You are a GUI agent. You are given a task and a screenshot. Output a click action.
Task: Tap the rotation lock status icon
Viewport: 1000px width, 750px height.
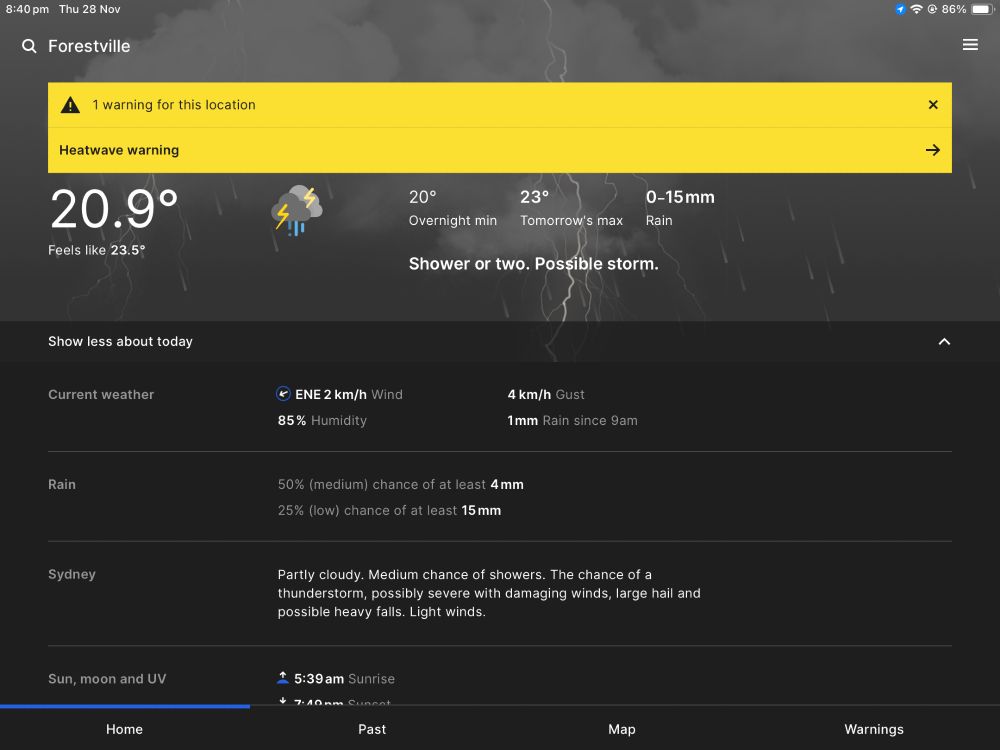tap(932, 9)
